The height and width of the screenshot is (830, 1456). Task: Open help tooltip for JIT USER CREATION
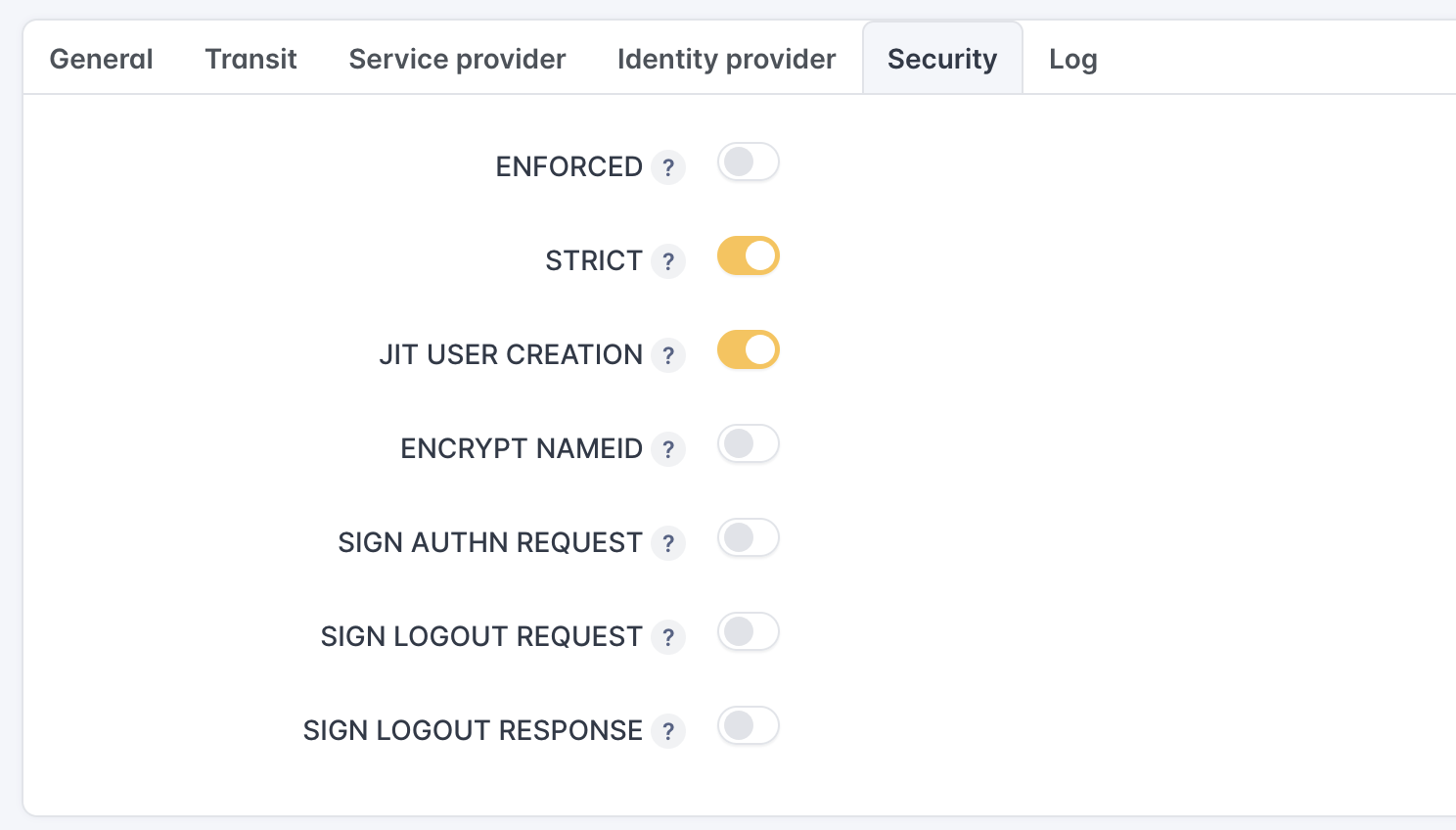pos(668,355)
